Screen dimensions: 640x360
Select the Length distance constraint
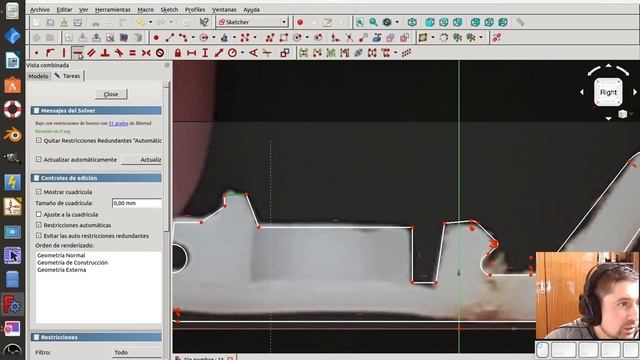[219, 53]
